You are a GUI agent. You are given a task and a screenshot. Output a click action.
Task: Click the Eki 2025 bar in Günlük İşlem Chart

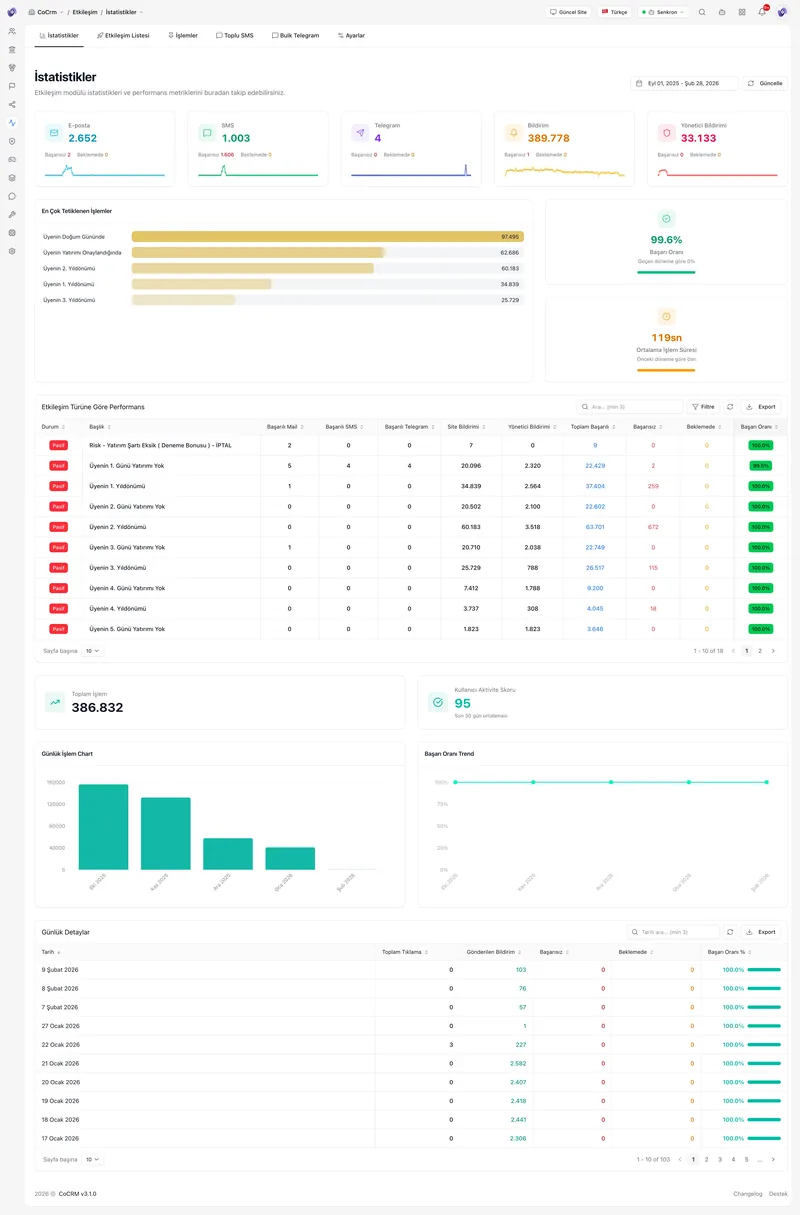pyautogui.click(x=103, y=827)
